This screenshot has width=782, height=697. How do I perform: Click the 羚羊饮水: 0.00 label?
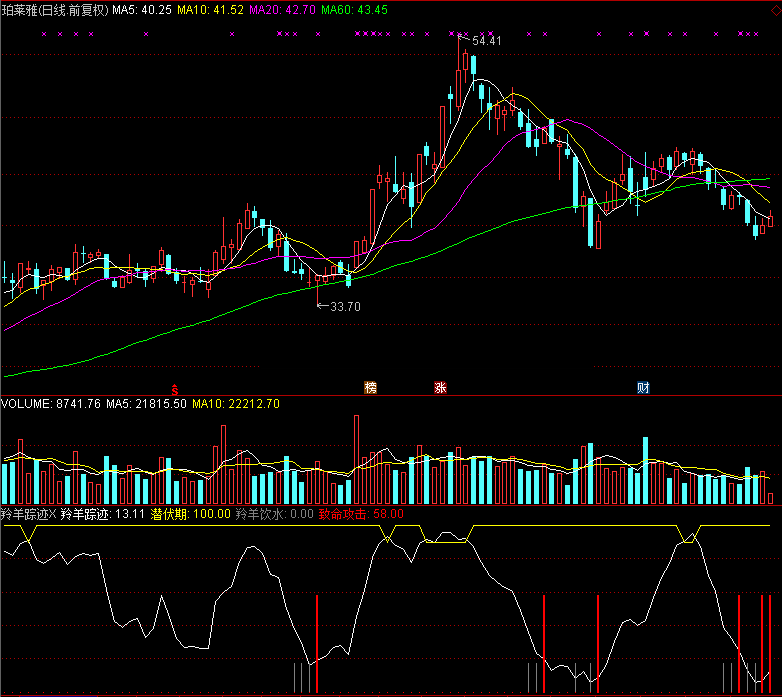[x=274, y=514]
